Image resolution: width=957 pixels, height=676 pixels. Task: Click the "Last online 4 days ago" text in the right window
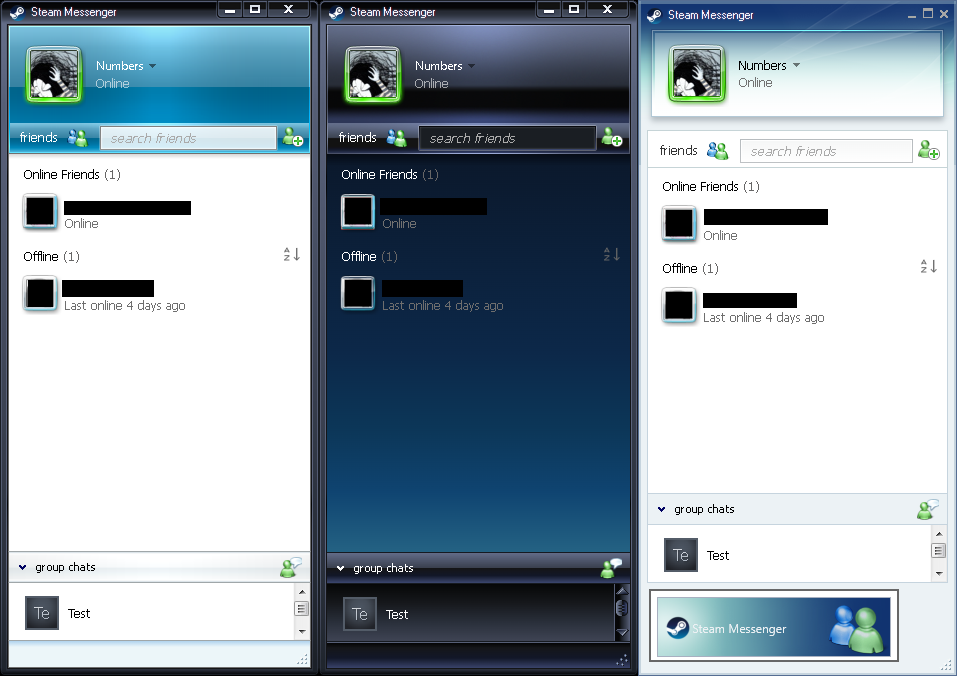(x=764, y=317)
